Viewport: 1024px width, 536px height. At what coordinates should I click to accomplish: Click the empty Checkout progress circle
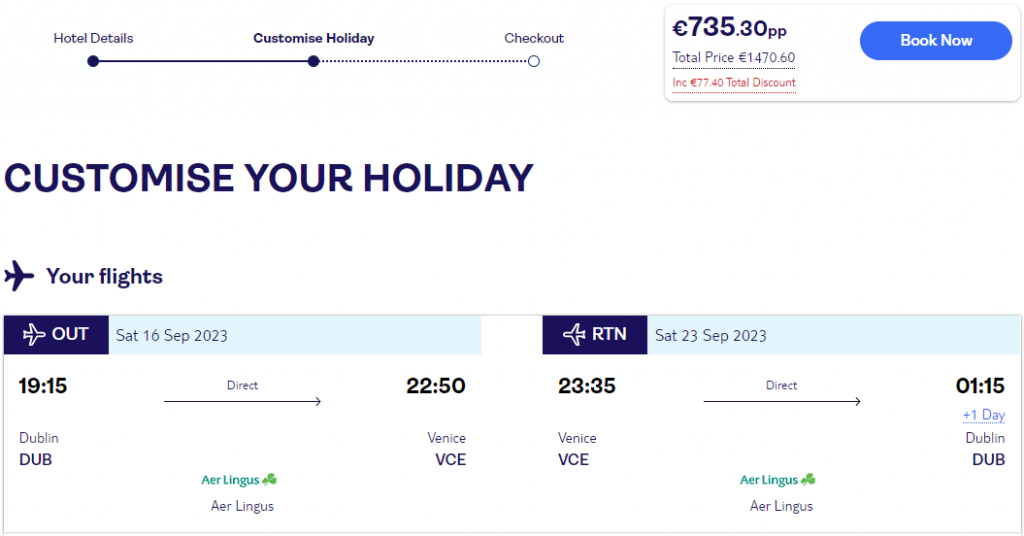pyautogui.click(x=534, y=61)
